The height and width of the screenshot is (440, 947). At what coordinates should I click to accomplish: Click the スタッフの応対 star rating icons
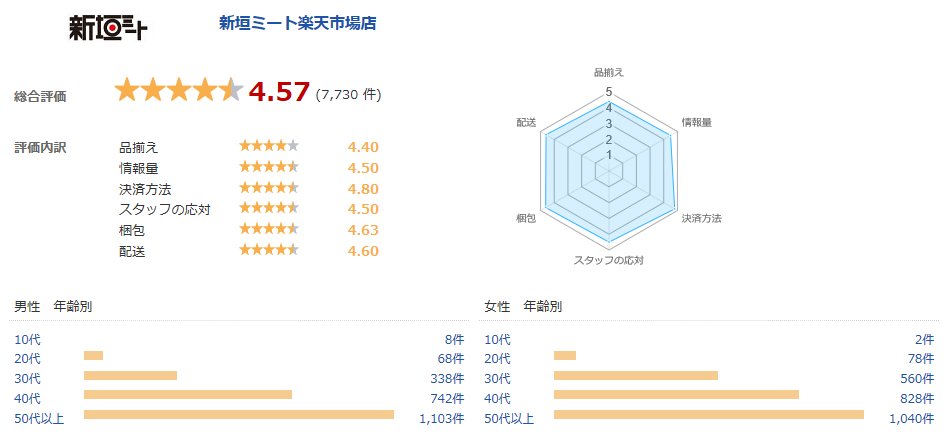pyautogui.click(x=268, y=209)
